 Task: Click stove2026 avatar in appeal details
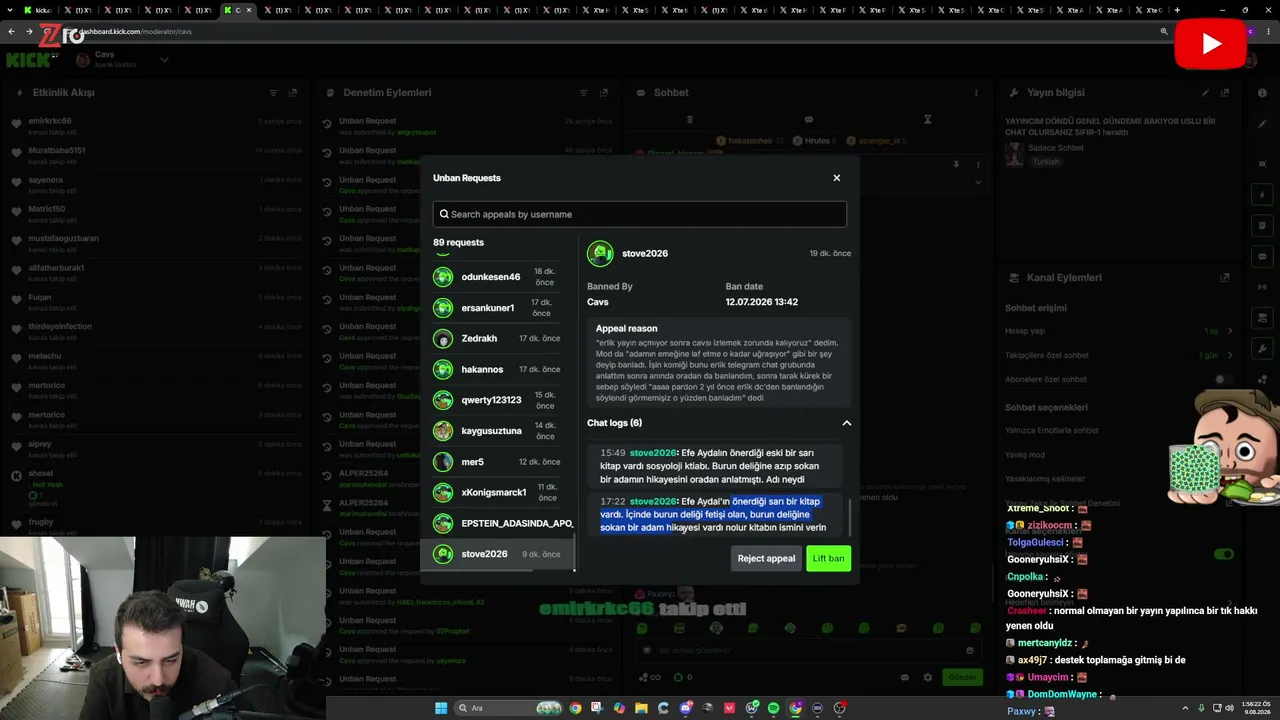point(600,254)
